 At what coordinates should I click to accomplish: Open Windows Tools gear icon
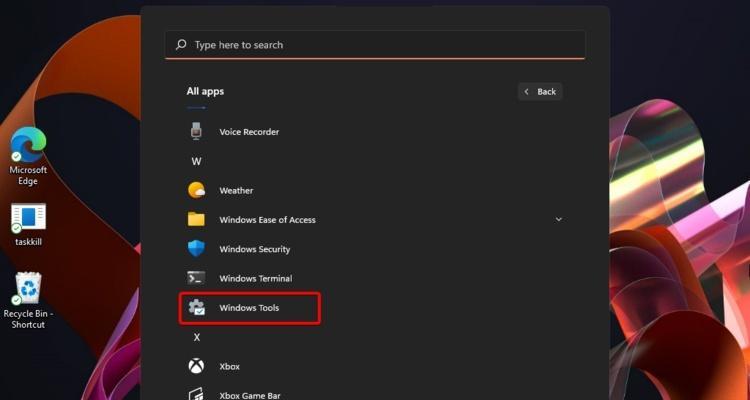pos(196,307)
